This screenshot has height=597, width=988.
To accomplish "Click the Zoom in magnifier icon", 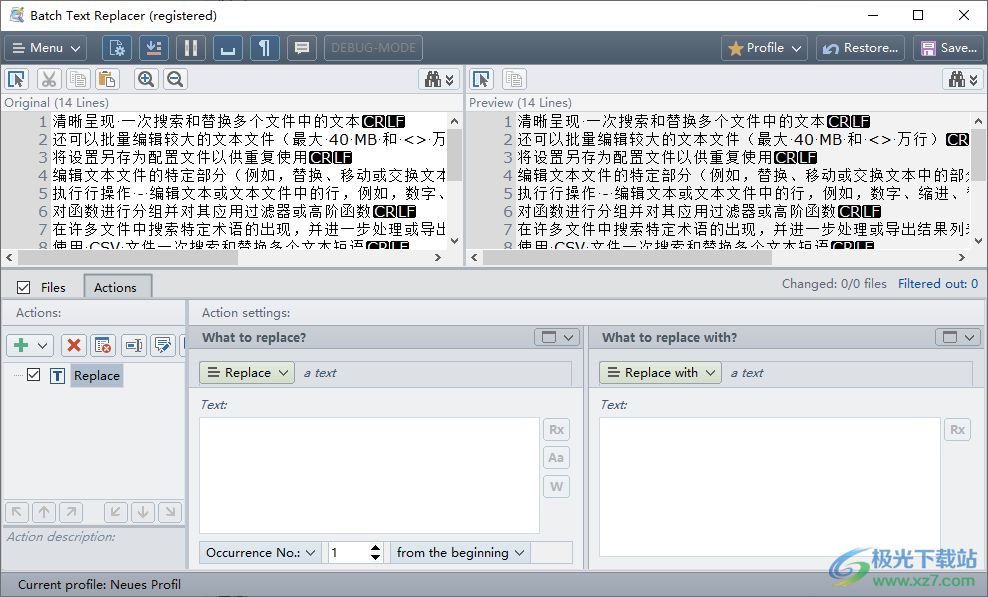I will click(x=146, y=79).
